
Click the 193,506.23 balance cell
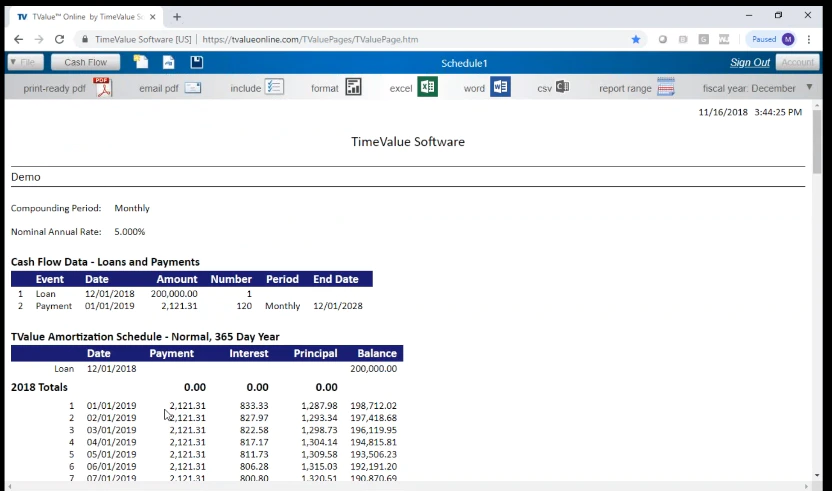pyautogui.click(x=373, y=454)
